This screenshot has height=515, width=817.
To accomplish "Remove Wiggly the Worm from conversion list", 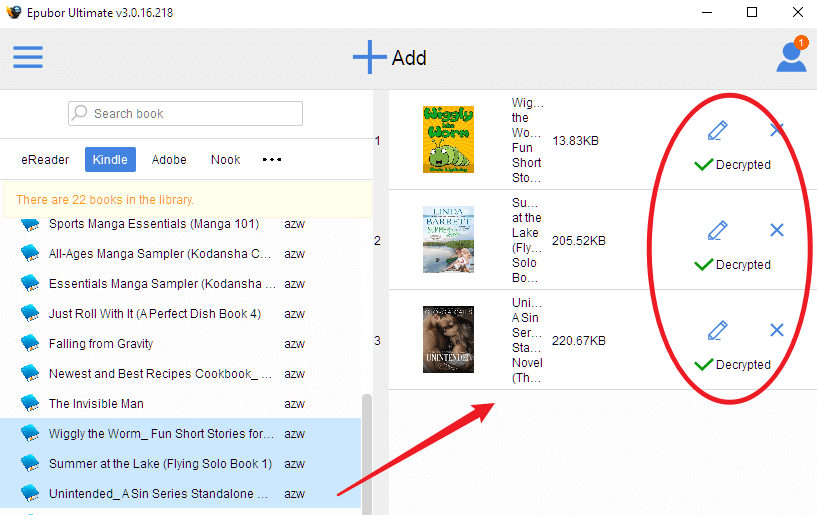I will click(777, 130).
